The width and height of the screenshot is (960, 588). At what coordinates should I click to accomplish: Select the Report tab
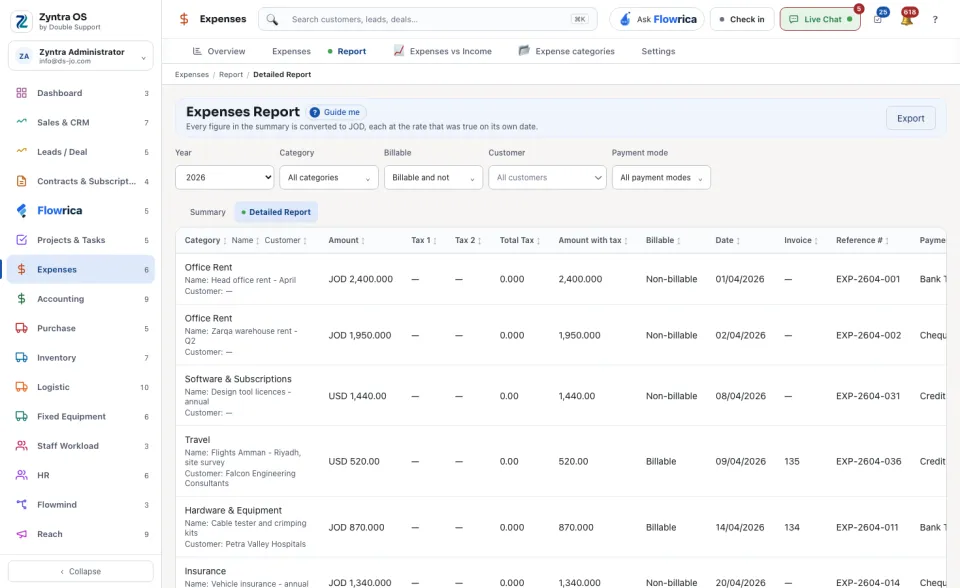pyautogui.click(x=347, y=51)
